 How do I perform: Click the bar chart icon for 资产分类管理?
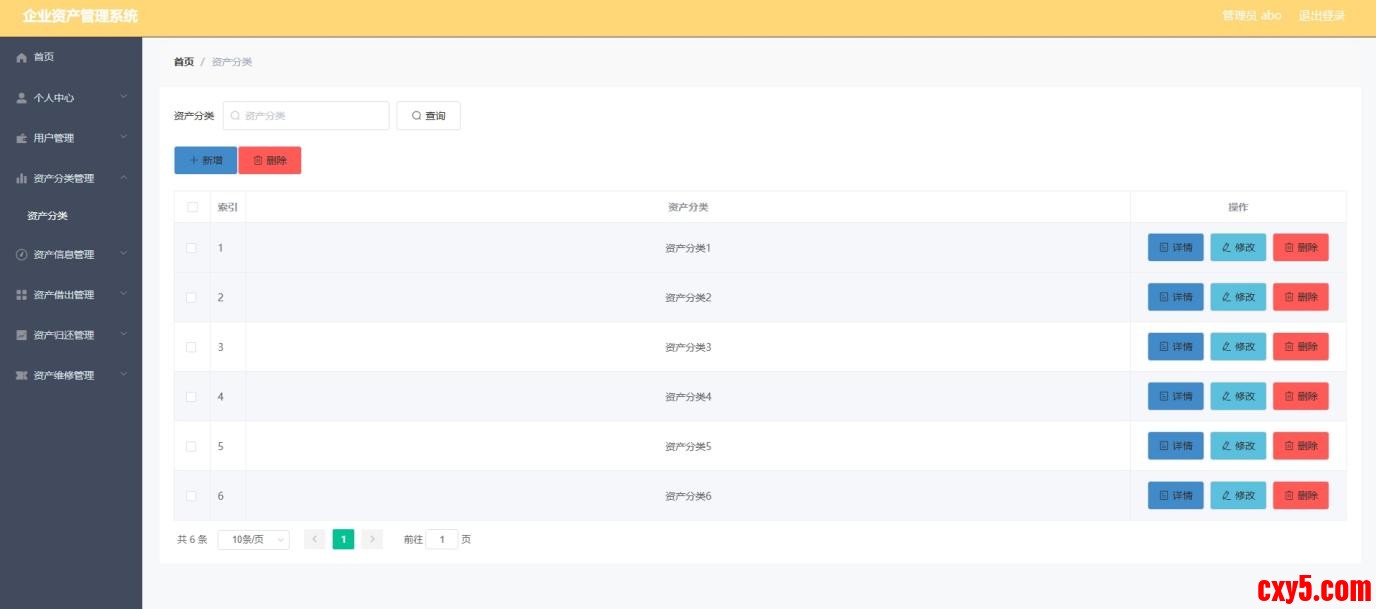pos(22,179)
